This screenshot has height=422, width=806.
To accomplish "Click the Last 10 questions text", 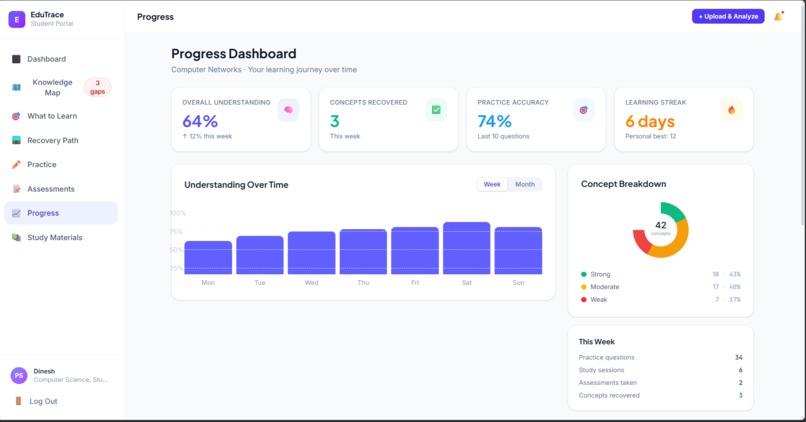I will click(x=503, y=136).
